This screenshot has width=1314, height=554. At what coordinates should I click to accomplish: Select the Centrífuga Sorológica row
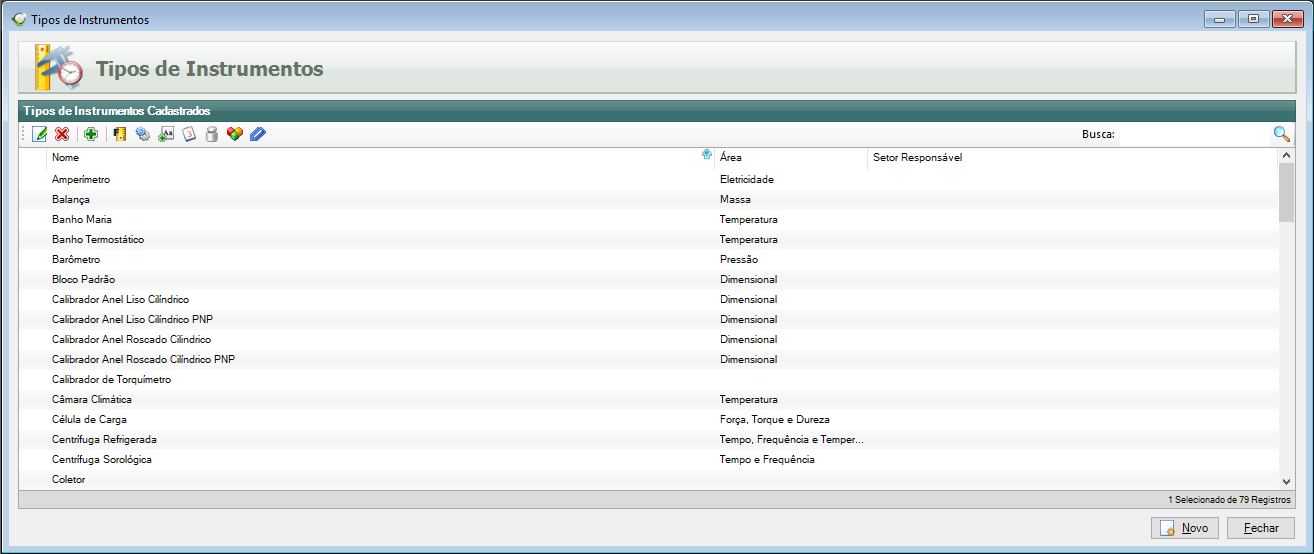(648, 460)
